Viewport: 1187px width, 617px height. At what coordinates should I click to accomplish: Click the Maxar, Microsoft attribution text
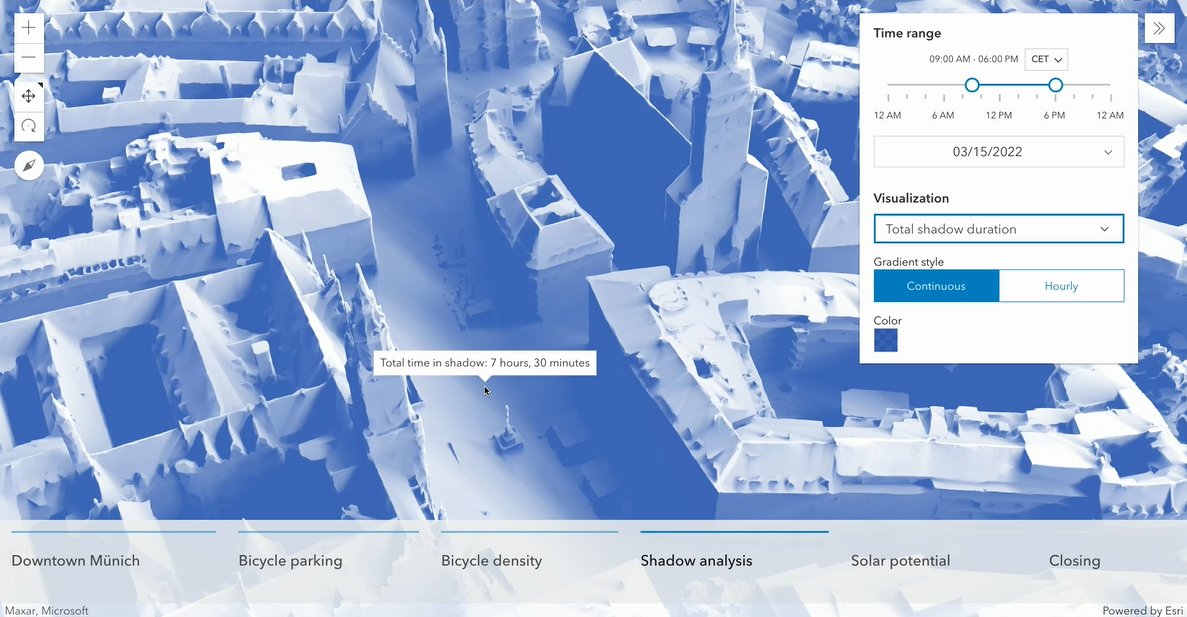(47, 610)
